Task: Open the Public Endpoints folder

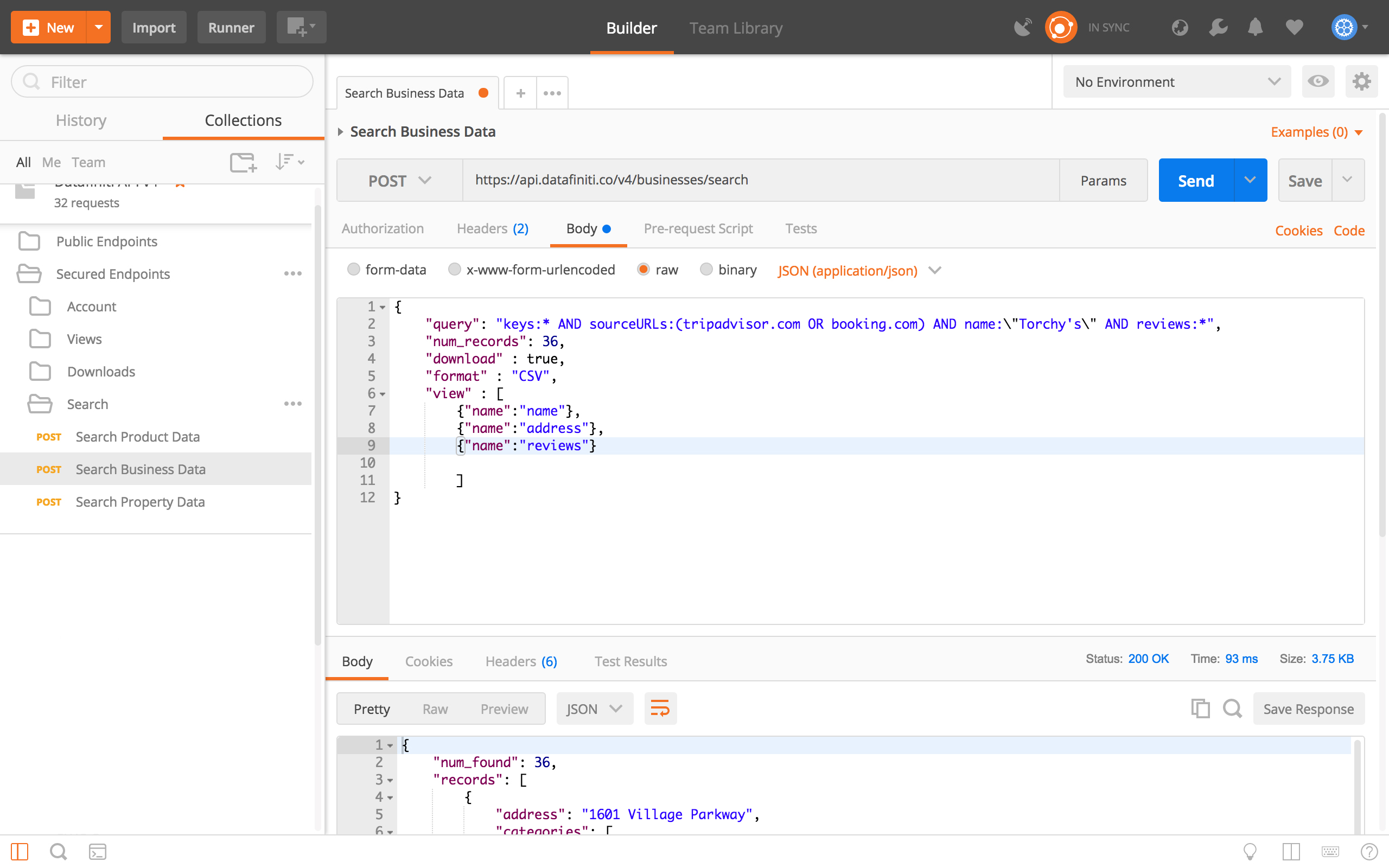Action: tap(107, 241)
